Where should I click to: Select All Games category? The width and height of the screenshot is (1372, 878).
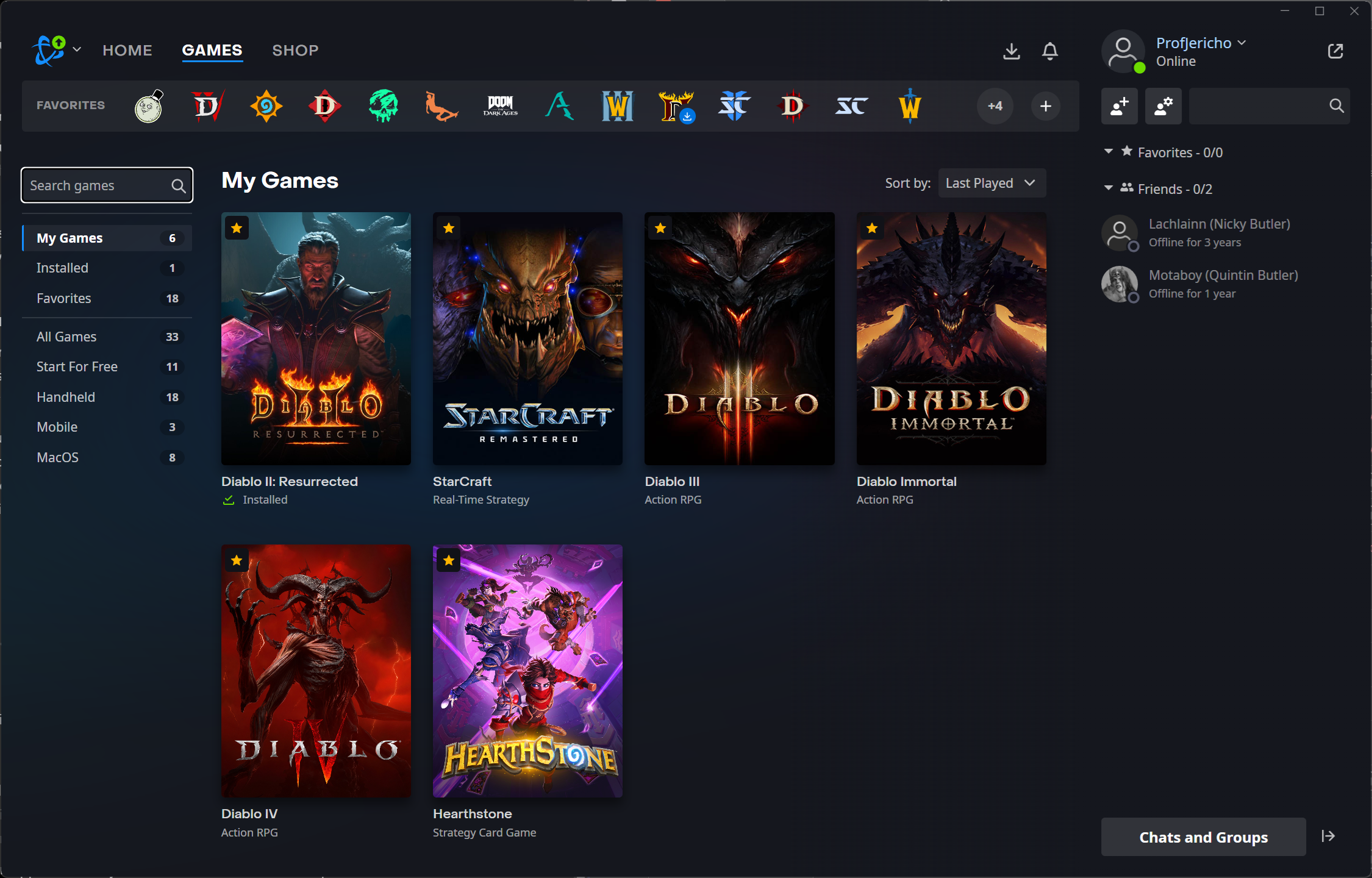pos(107,337)
